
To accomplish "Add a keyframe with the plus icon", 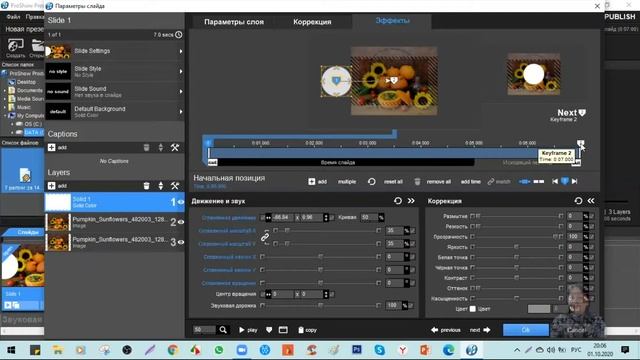I will coord(311,181).
